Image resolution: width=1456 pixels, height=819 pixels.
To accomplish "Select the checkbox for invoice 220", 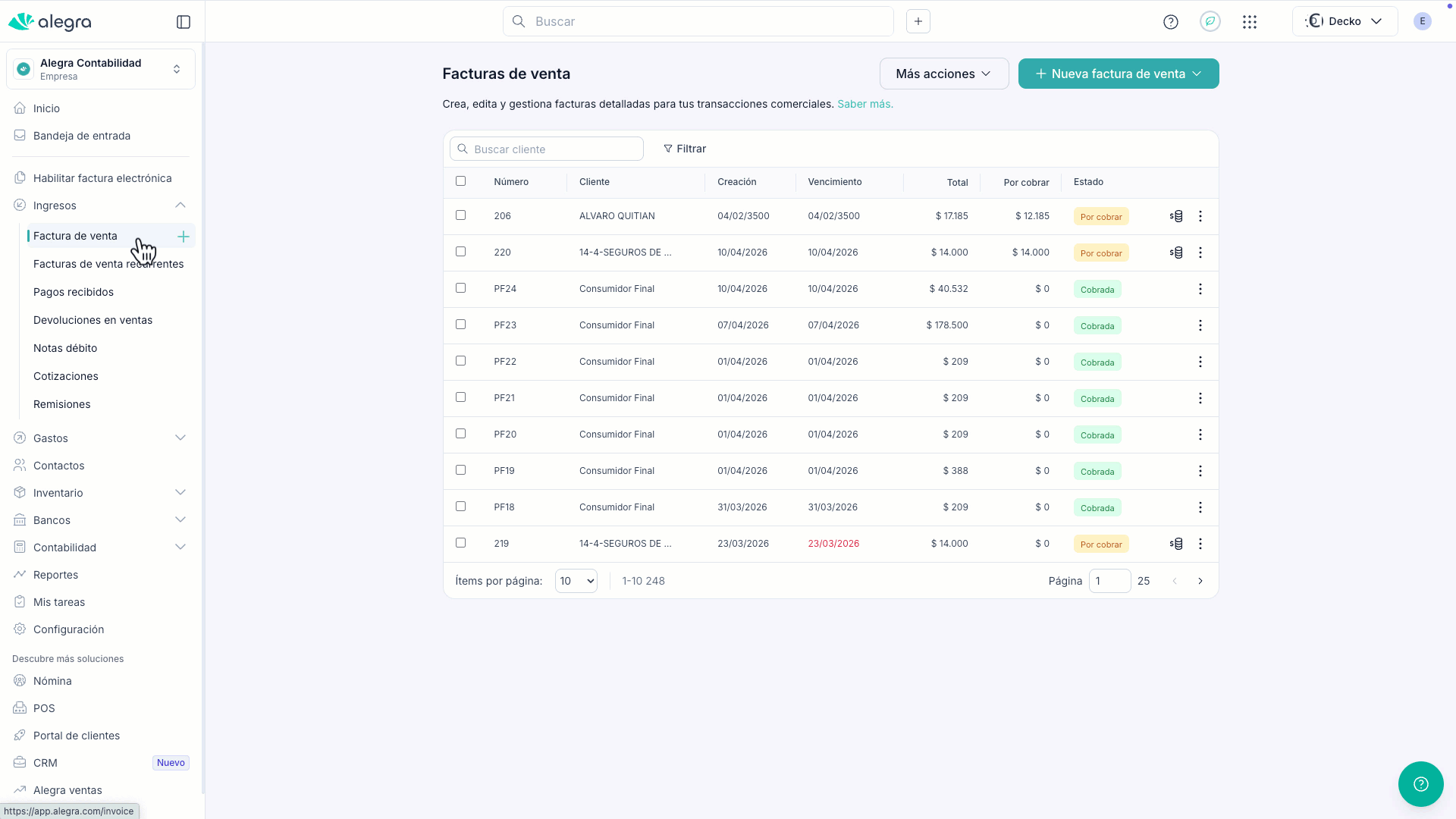I will (x=460, y=252).
